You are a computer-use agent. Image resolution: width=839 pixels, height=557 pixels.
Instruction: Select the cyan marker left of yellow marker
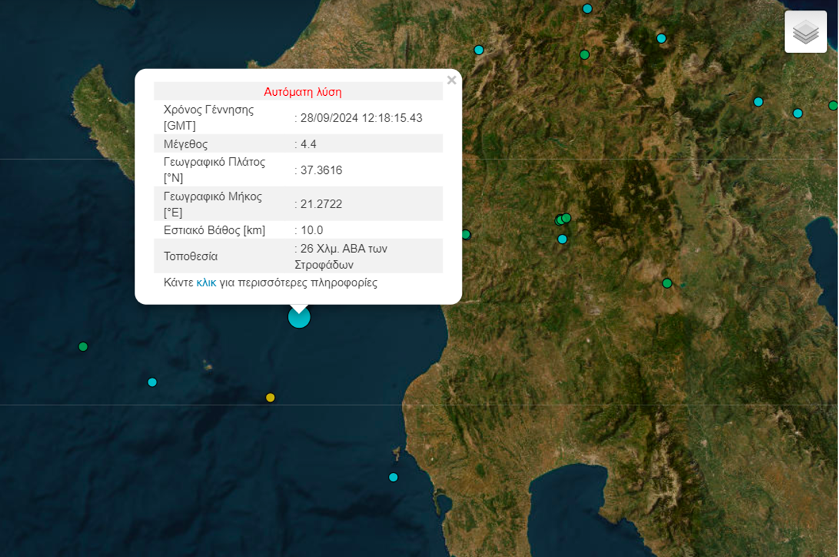tap(152, 382)
